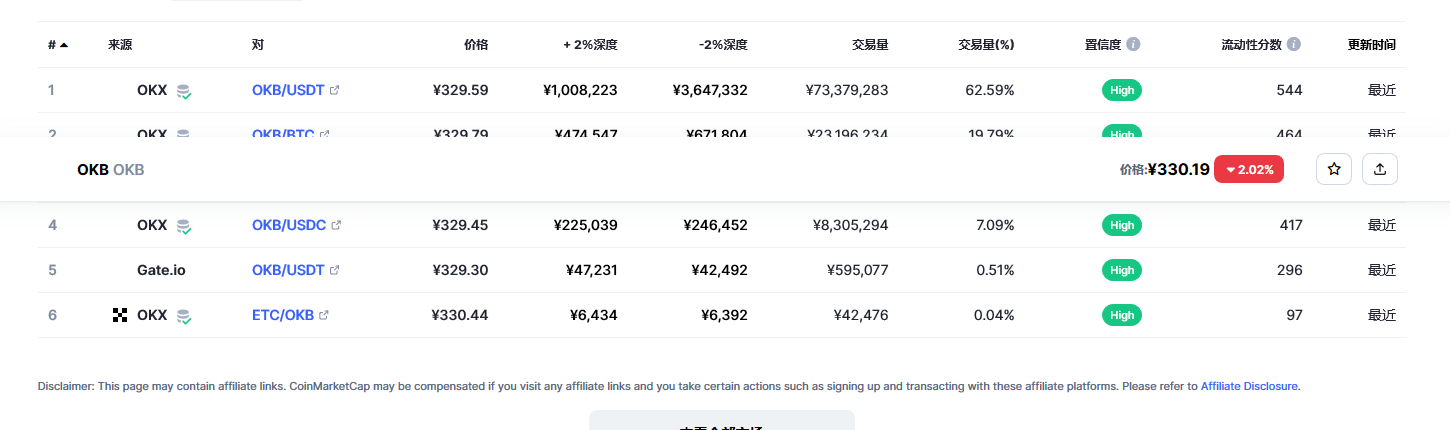Open the Affiliate Disclosure link
The width and height of the screenshot is (1450, 430).
(x=1249, y=386)
